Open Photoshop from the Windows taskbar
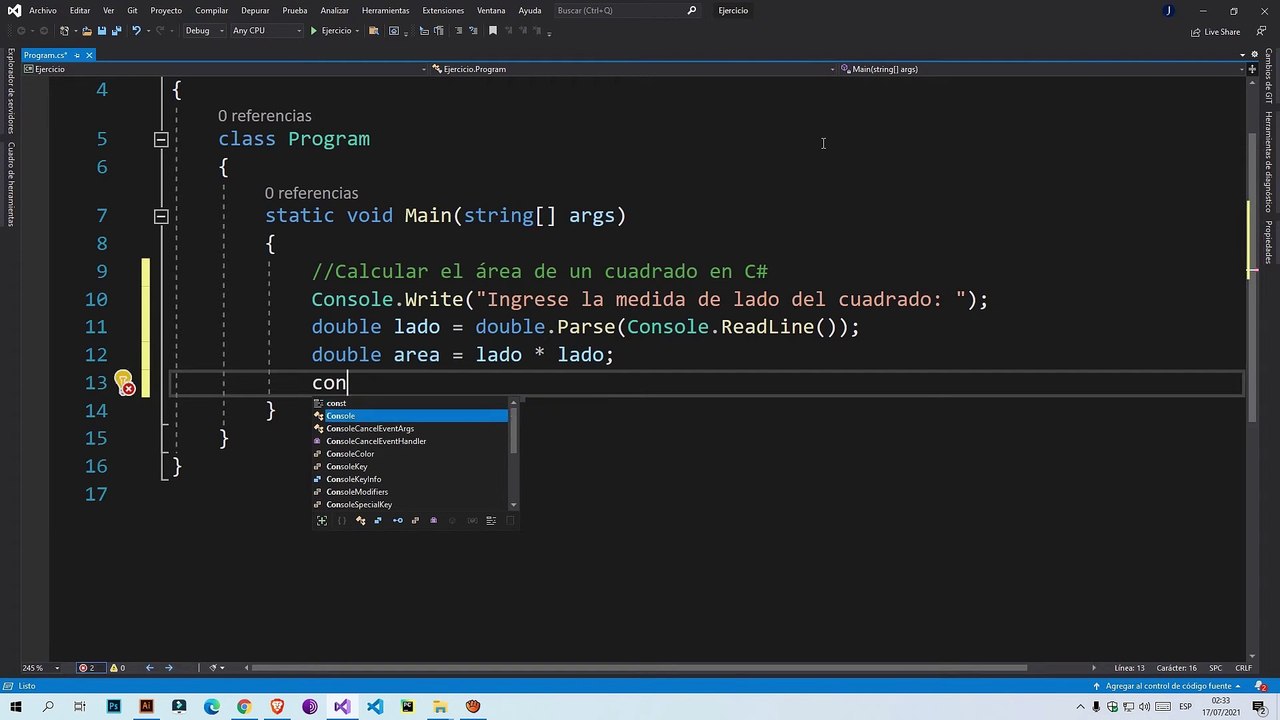The width and height of the screenshot is (1280, 720). (113, 706)
